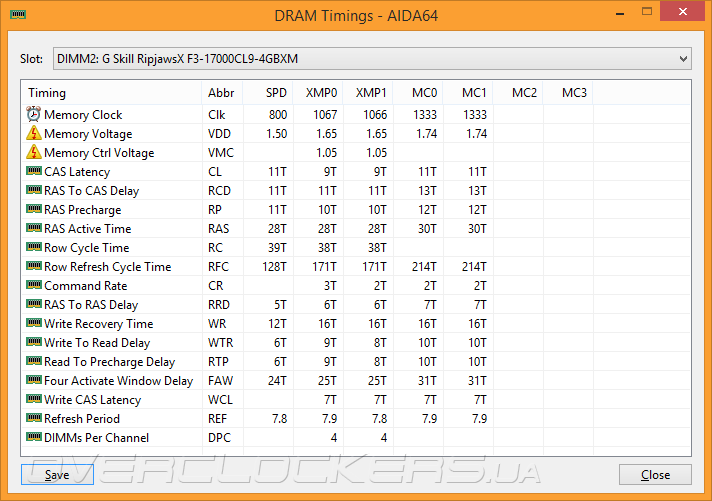Select the Memory Voltage row label
This screenshot has width=712, height=501.
(88, 134)
